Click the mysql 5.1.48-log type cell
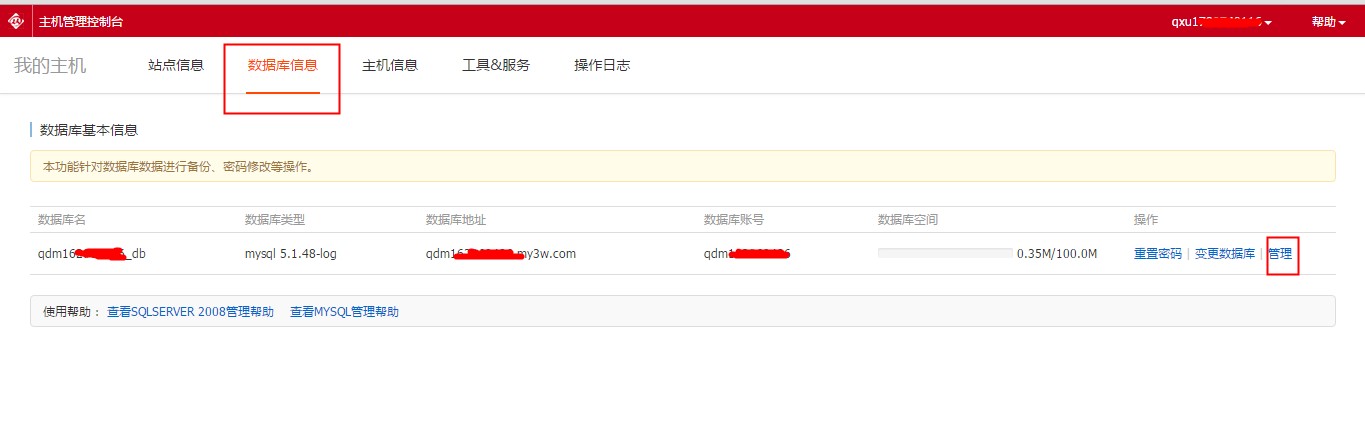Screen dimensions: 1365x441 point(290,254)
